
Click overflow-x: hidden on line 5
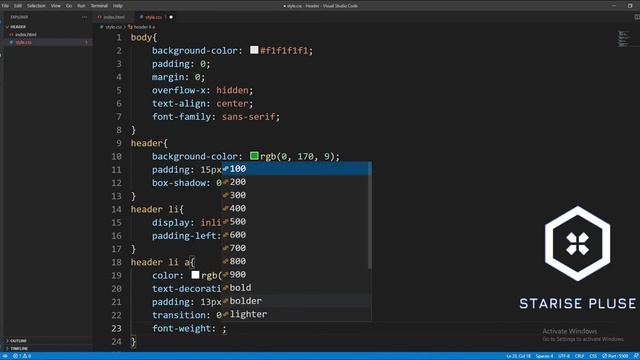[202, 90]
